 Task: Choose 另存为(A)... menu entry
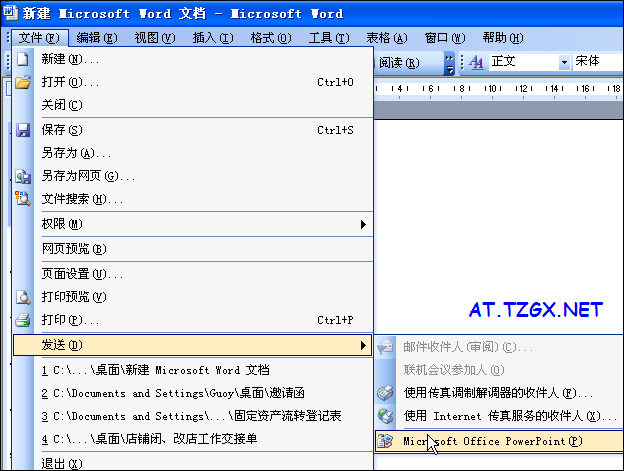click(x=193, y=153)
